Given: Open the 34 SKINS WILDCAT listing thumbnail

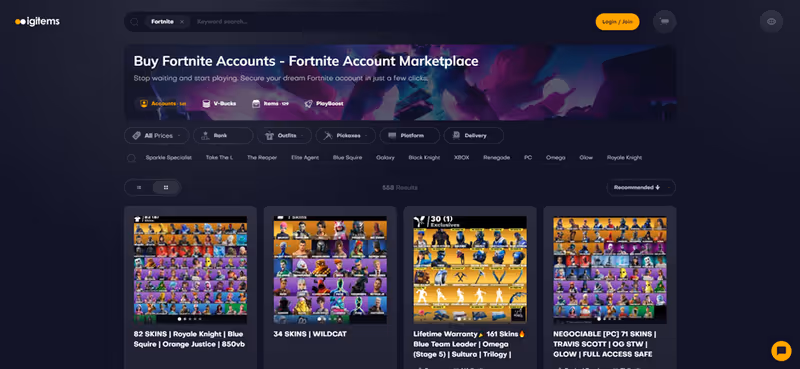Looking at the screenshot, I should pyautogui.click(x=330, y=269).
